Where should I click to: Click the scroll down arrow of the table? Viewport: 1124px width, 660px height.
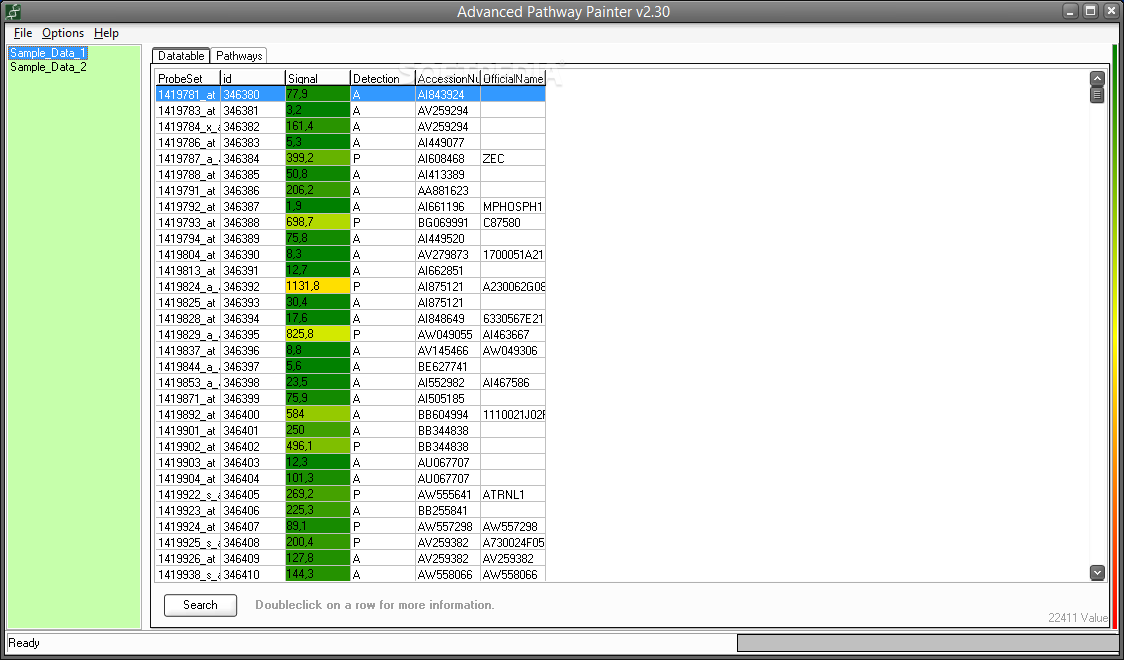coord(1097,572)
